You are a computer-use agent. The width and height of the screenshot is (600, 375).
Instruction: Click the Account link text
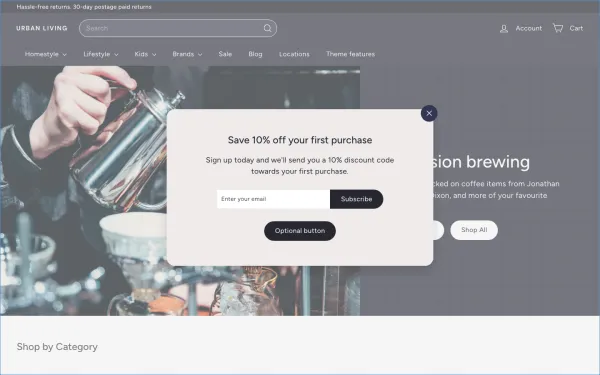click(x=529, y=28)
